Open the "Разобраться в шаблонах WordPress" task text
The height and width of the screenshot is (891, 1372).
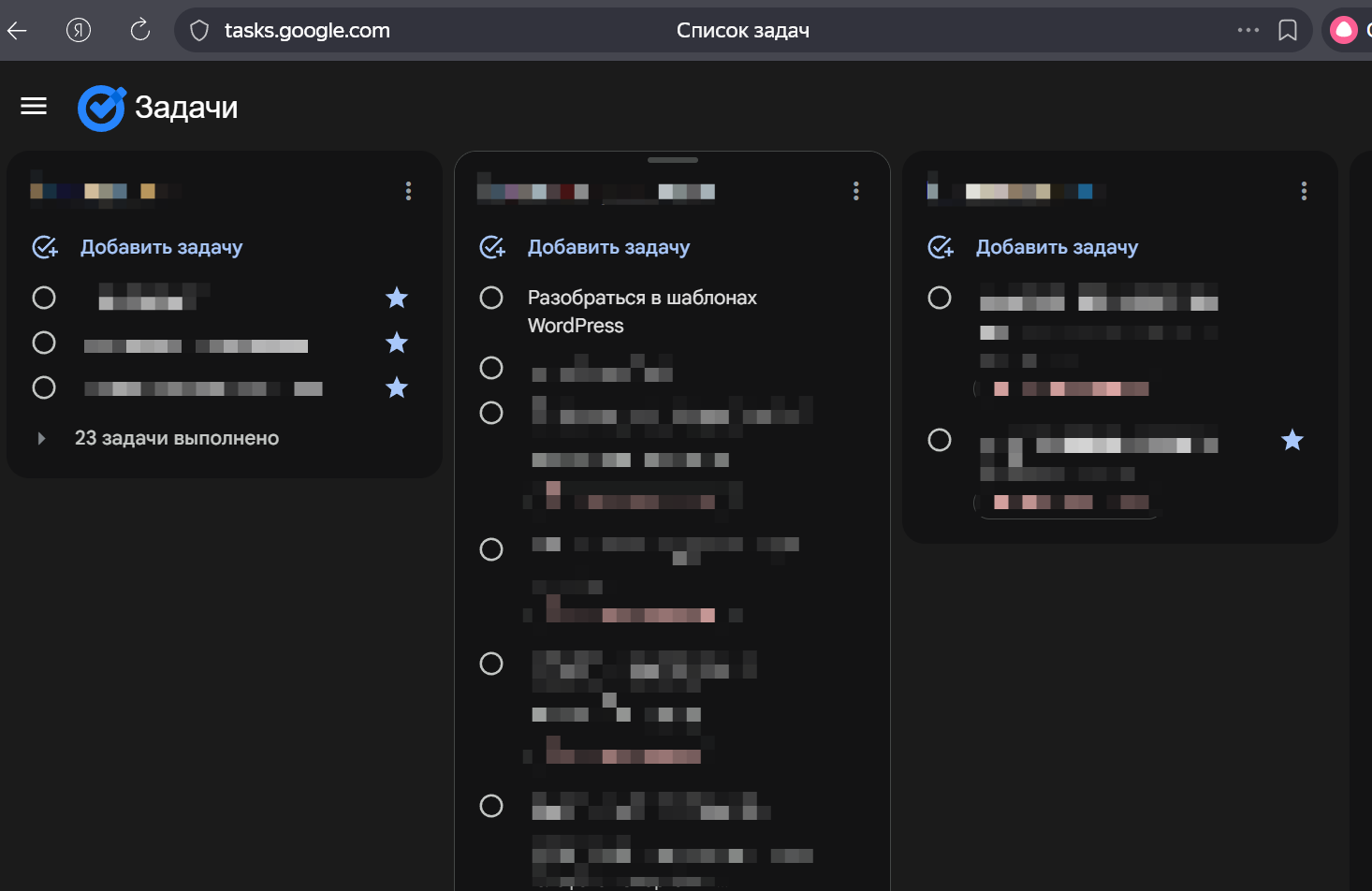pos(642,312)
